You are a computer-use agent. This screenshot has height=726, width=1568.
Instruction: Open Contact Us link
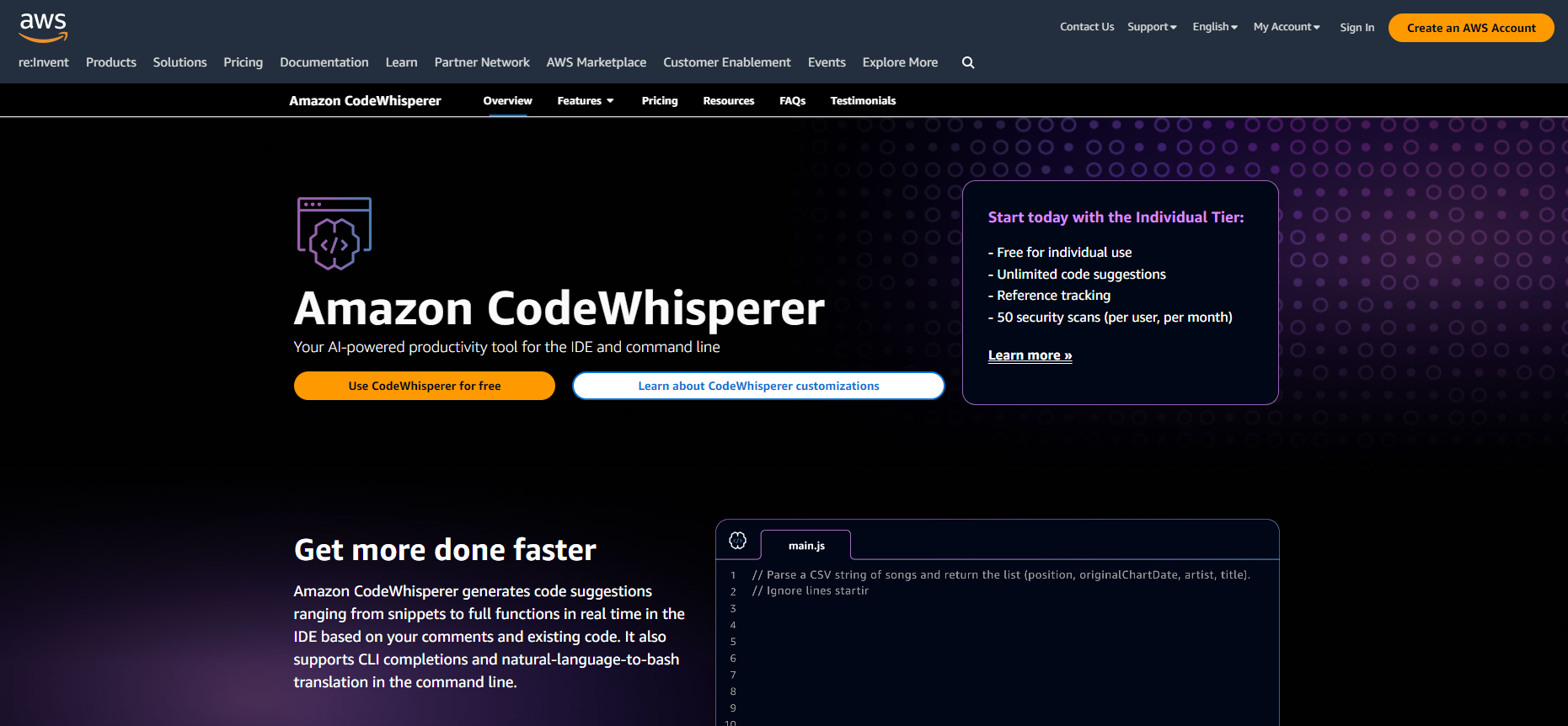tap(1087, 27)
